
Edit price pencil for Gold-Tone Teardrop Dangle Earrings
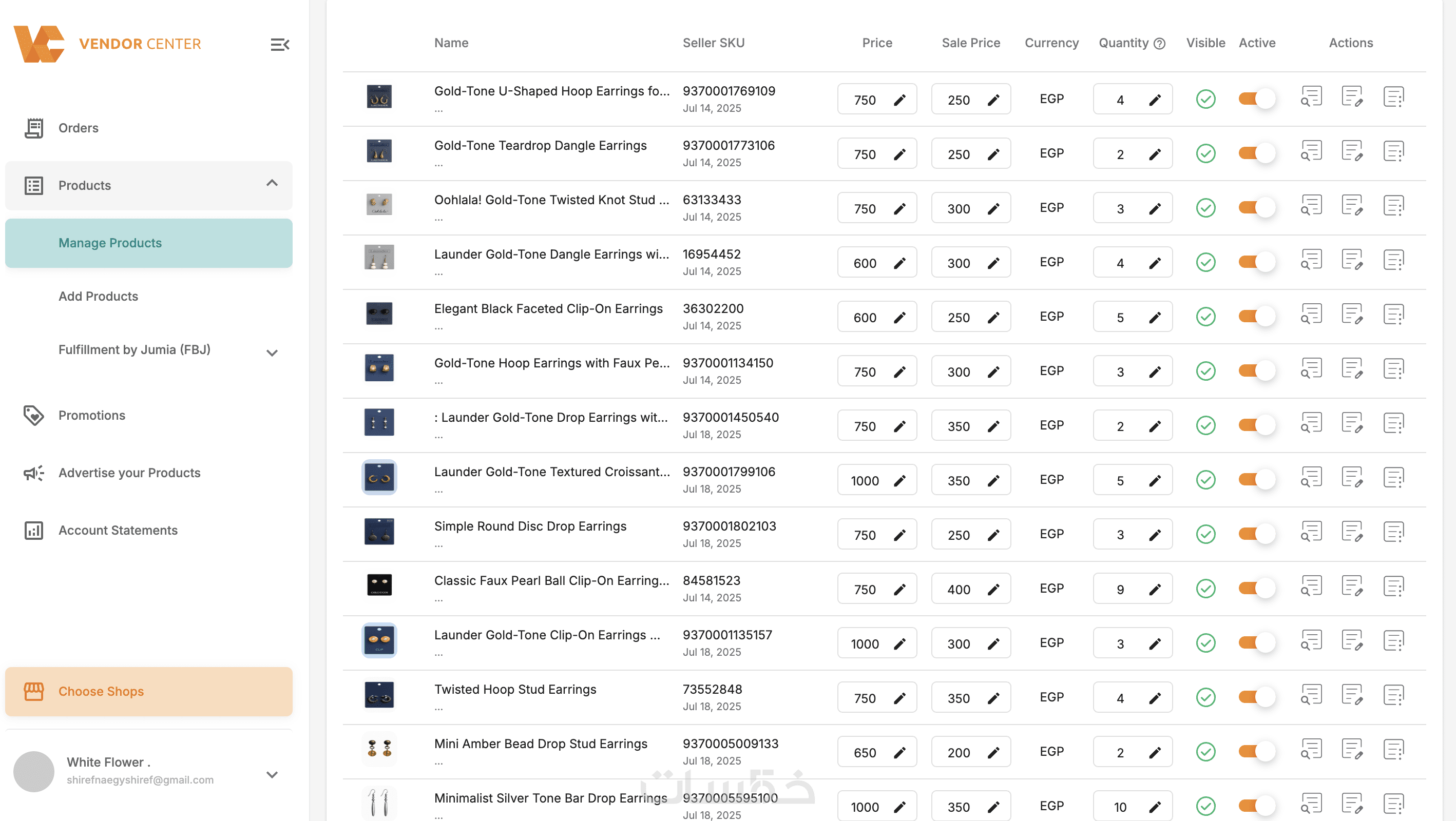pos(899,154)
